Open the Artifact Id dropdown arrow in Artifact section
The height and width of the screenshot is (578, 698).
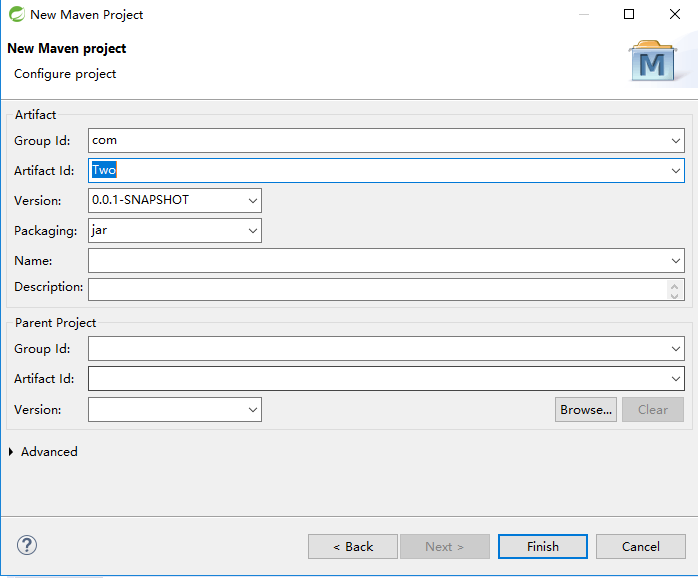675,171
